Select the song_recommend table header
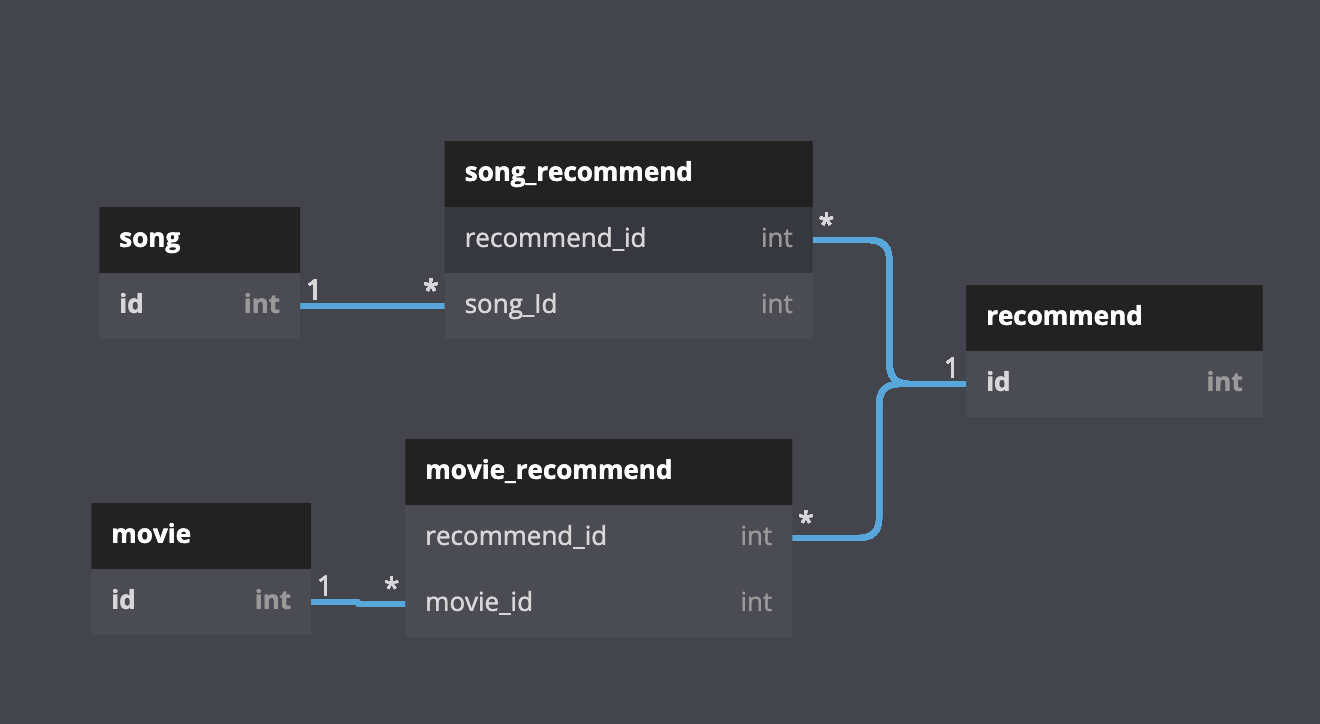 click(628, 173)
